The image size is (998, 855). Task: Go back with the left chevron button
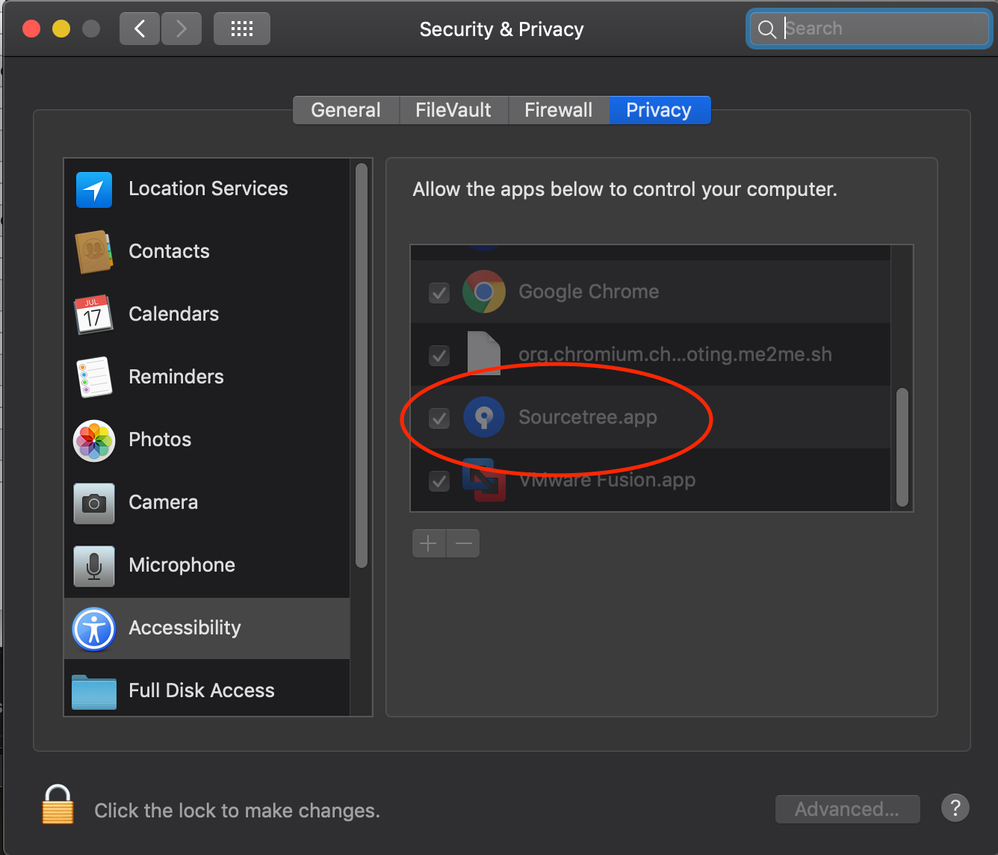[139, 29]
